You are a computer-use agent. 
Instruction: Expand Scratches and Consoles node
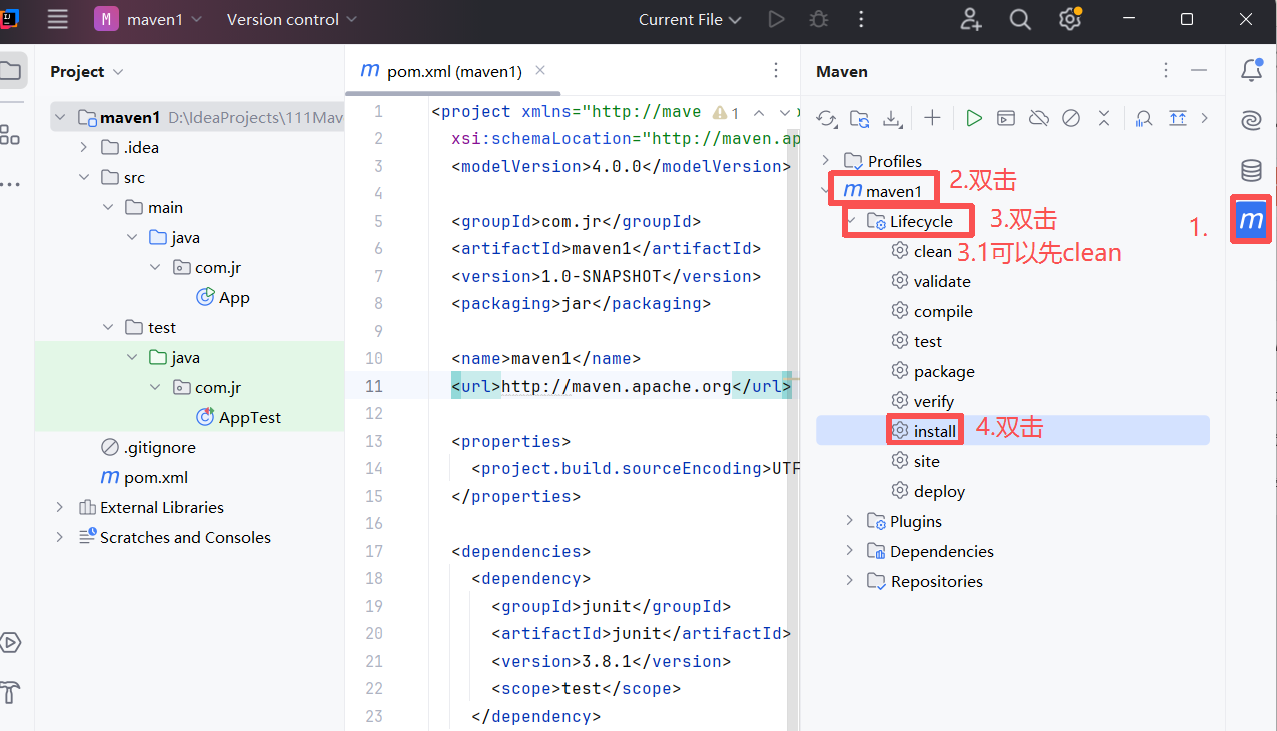(x=61, y=537)
